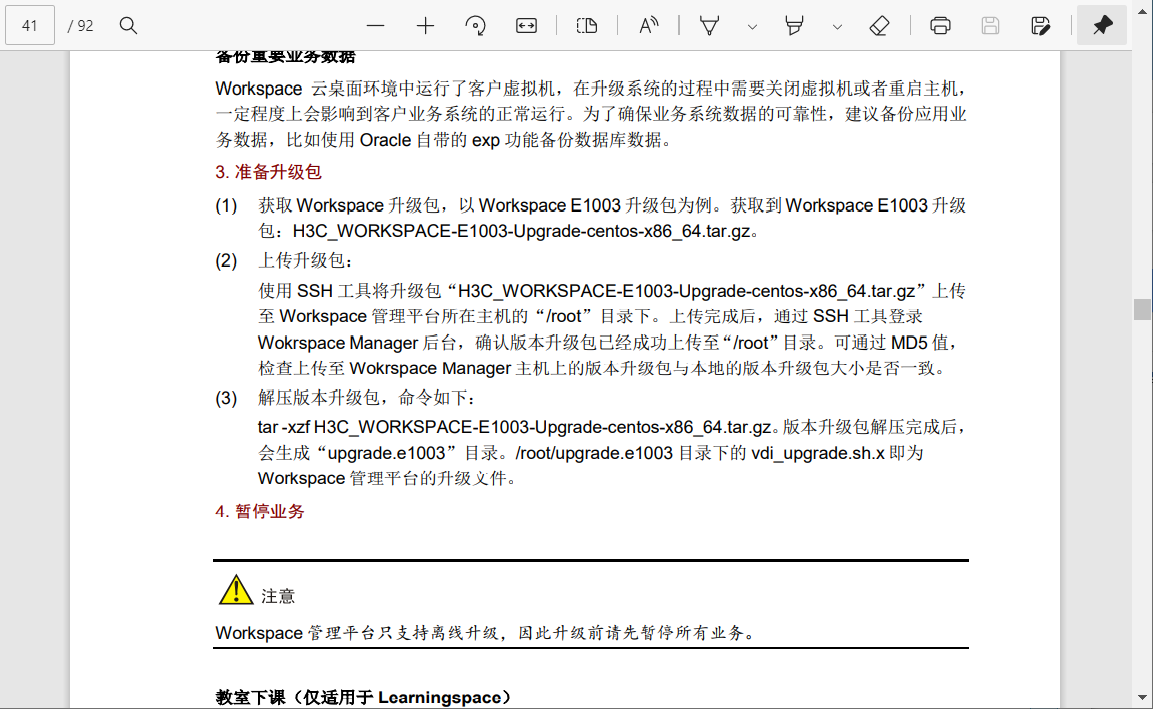The height and width of the screenshot is (709, 1153).
Task: Select the Highlight tool
Action: 794,26
